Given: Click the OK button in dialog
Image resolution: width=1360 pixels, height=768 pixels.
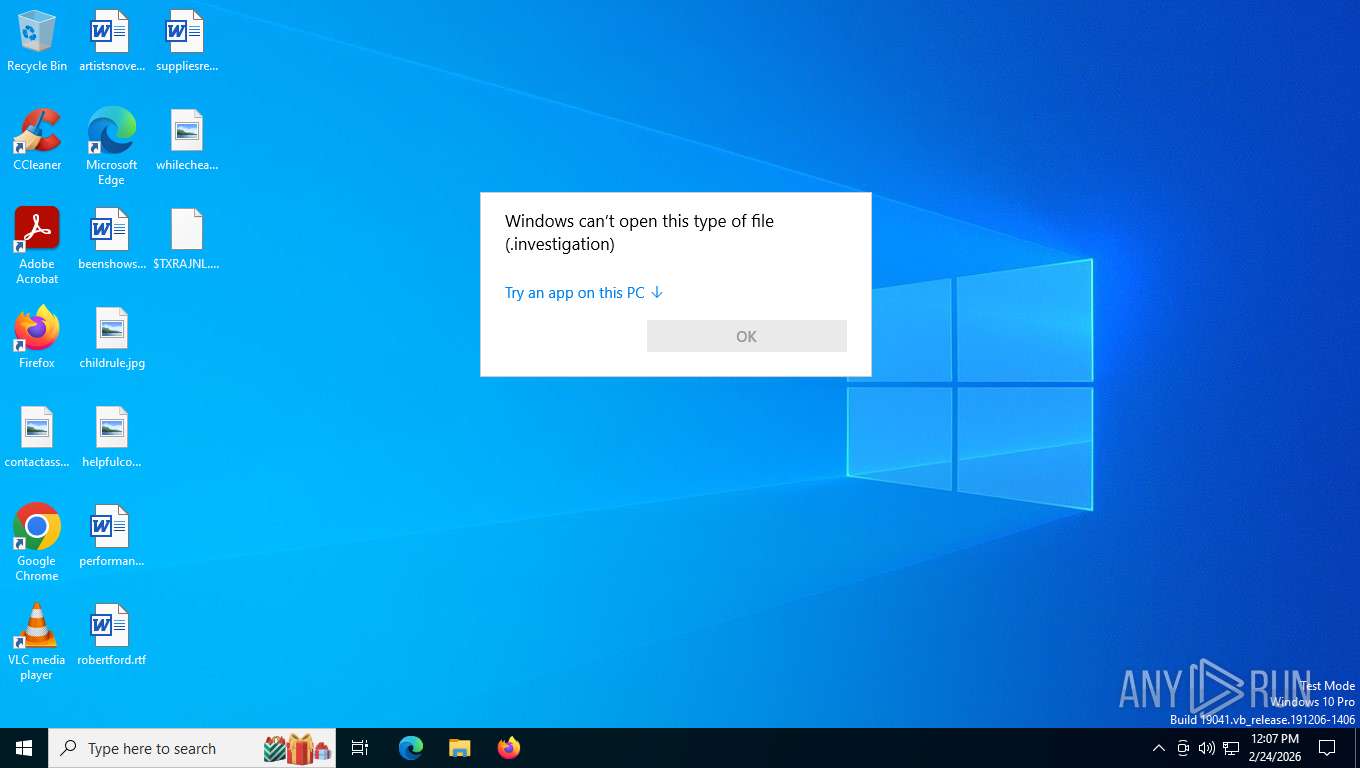Looking at the screenshot, I should click(747, 336).
